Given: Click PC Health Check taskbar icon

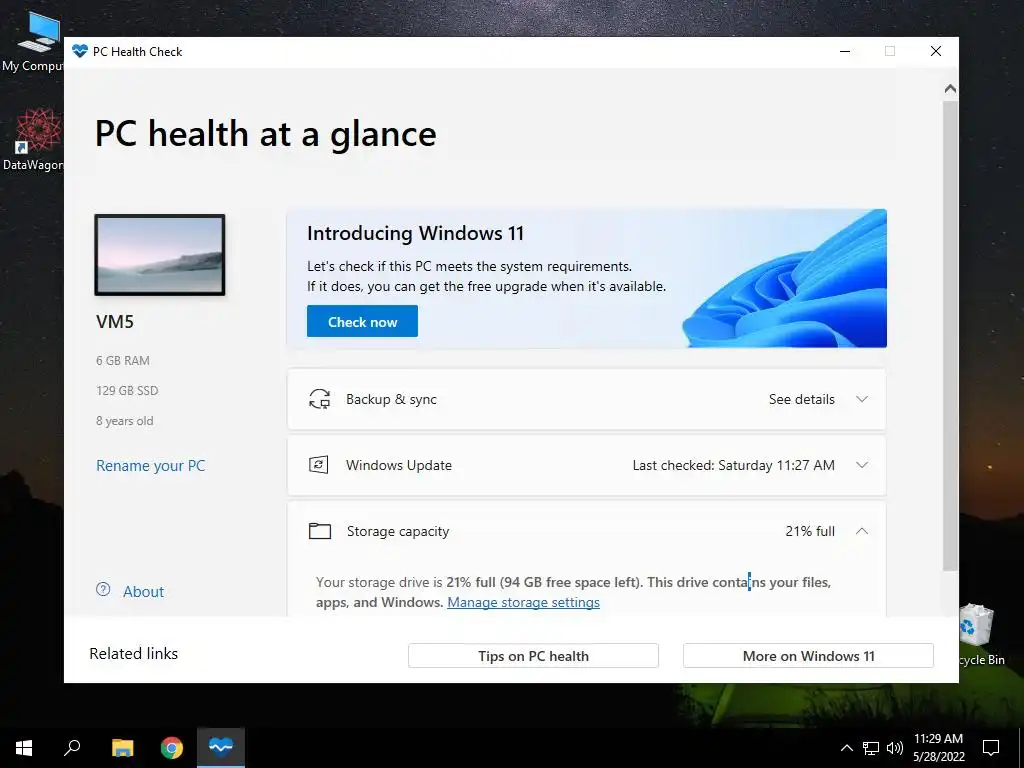Looking at the screenshot, I should pos(221,748).
